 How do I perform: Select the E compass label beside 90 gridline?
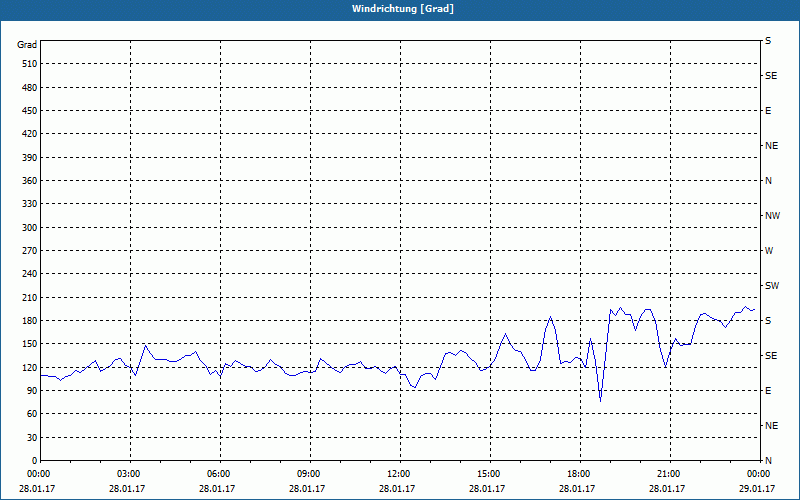[768, 391]
